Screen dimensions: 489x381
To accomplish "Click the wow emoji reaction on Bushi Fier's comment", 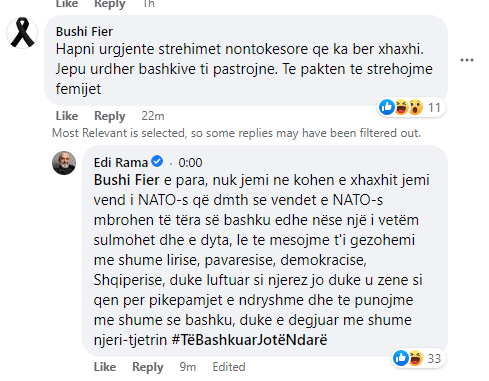I will point(415,107).
